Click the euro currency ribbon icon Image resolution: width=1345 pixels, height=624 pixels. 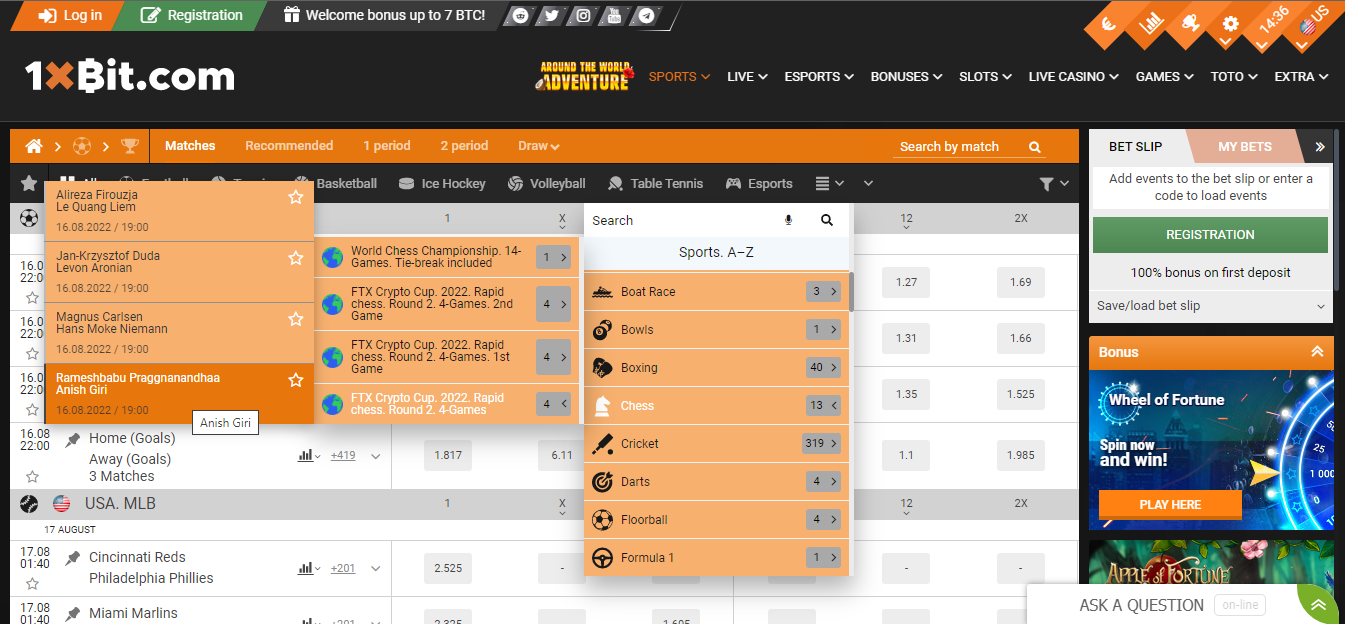tap(1108, 23)
